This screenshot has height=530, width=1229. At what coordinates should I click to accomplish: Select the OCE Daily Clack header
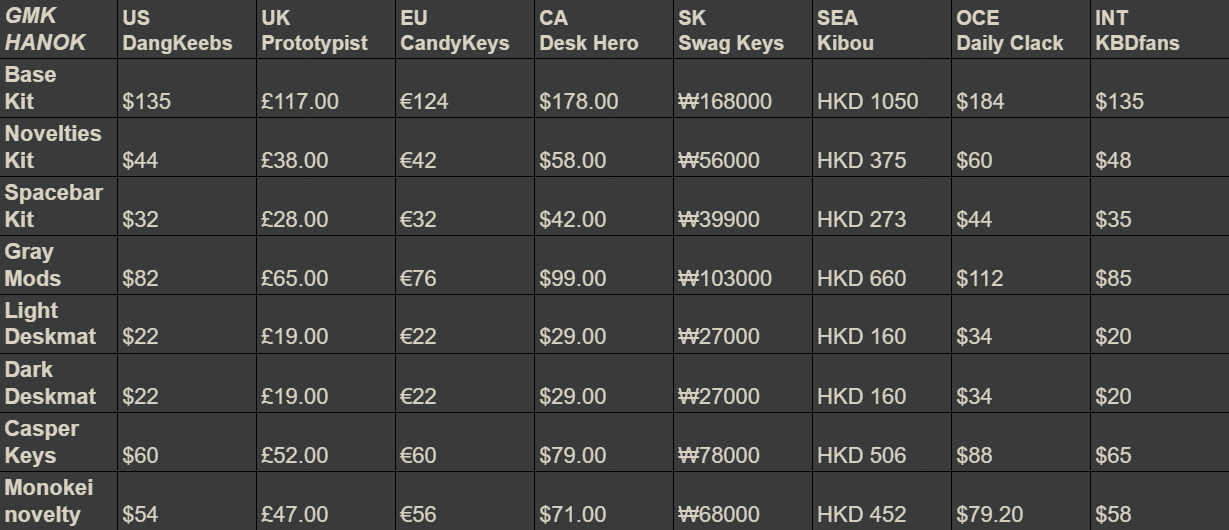coord(1009,30)
